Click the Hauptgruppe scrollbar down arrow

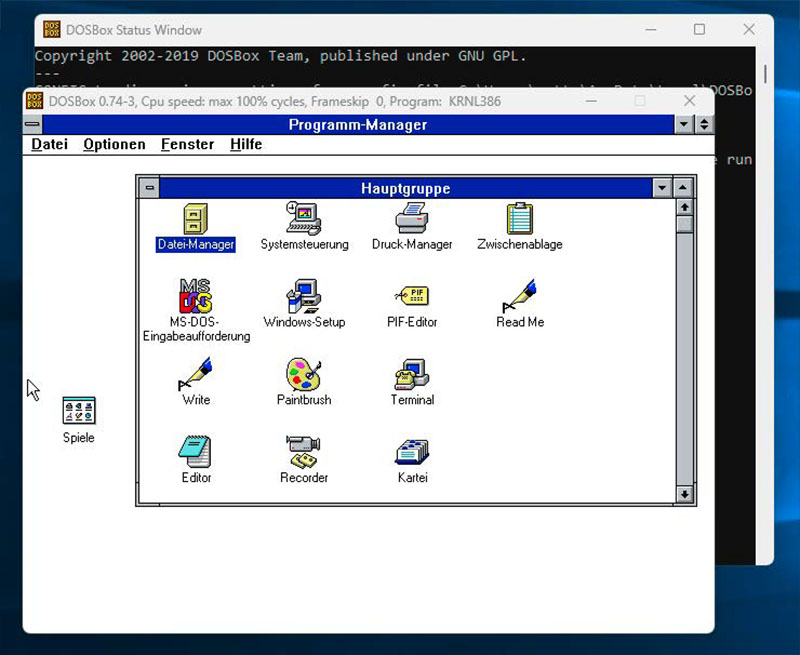tap(687, 493)
